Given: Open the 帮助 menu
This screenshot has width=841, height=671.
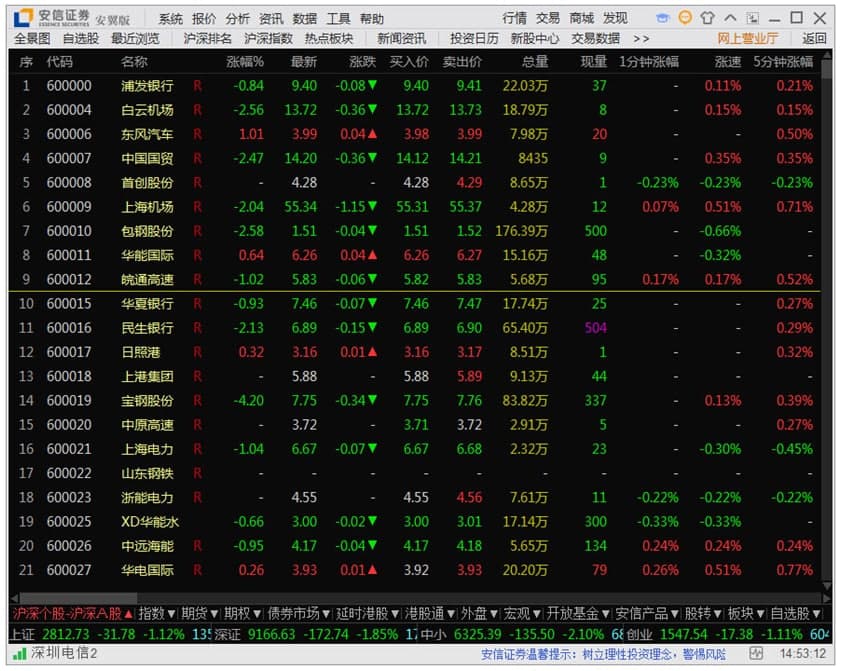Looking at the screenshot, I should pos(371,19).
